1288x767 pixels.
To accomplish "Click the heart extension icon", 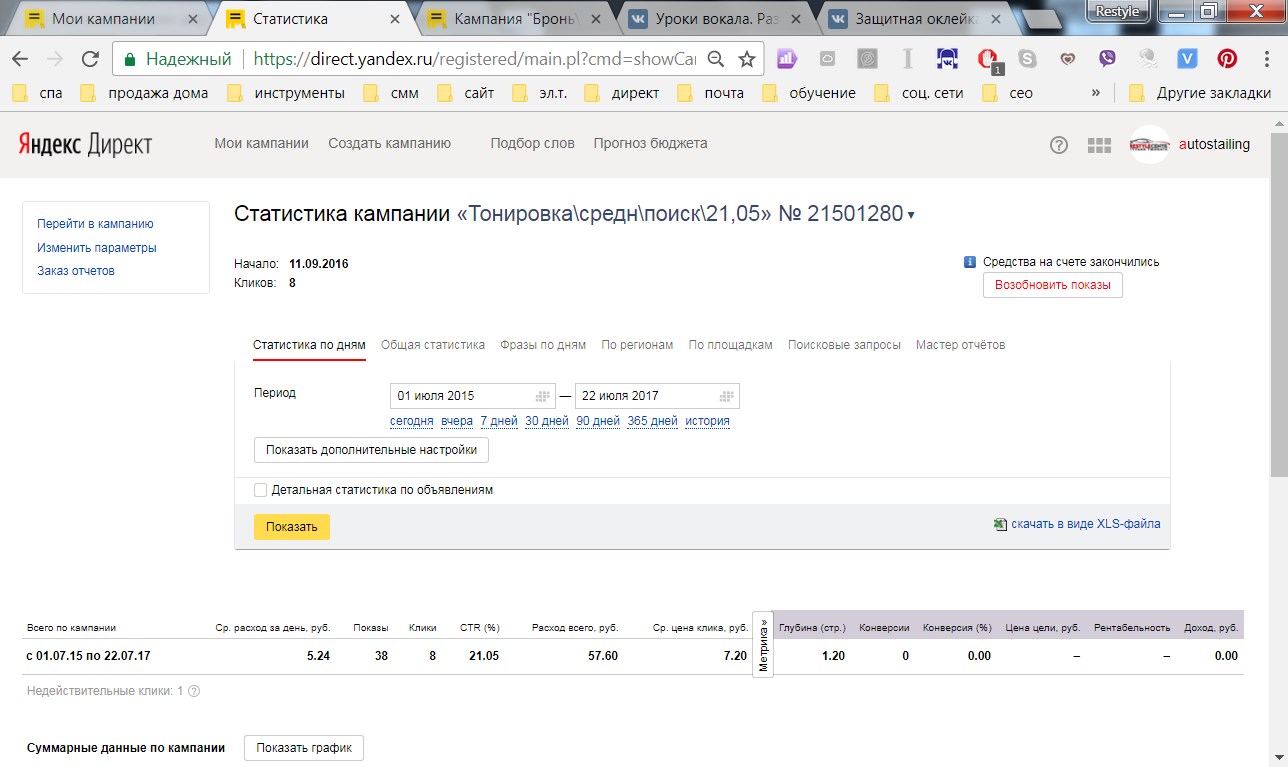I will coord(1067,59).
